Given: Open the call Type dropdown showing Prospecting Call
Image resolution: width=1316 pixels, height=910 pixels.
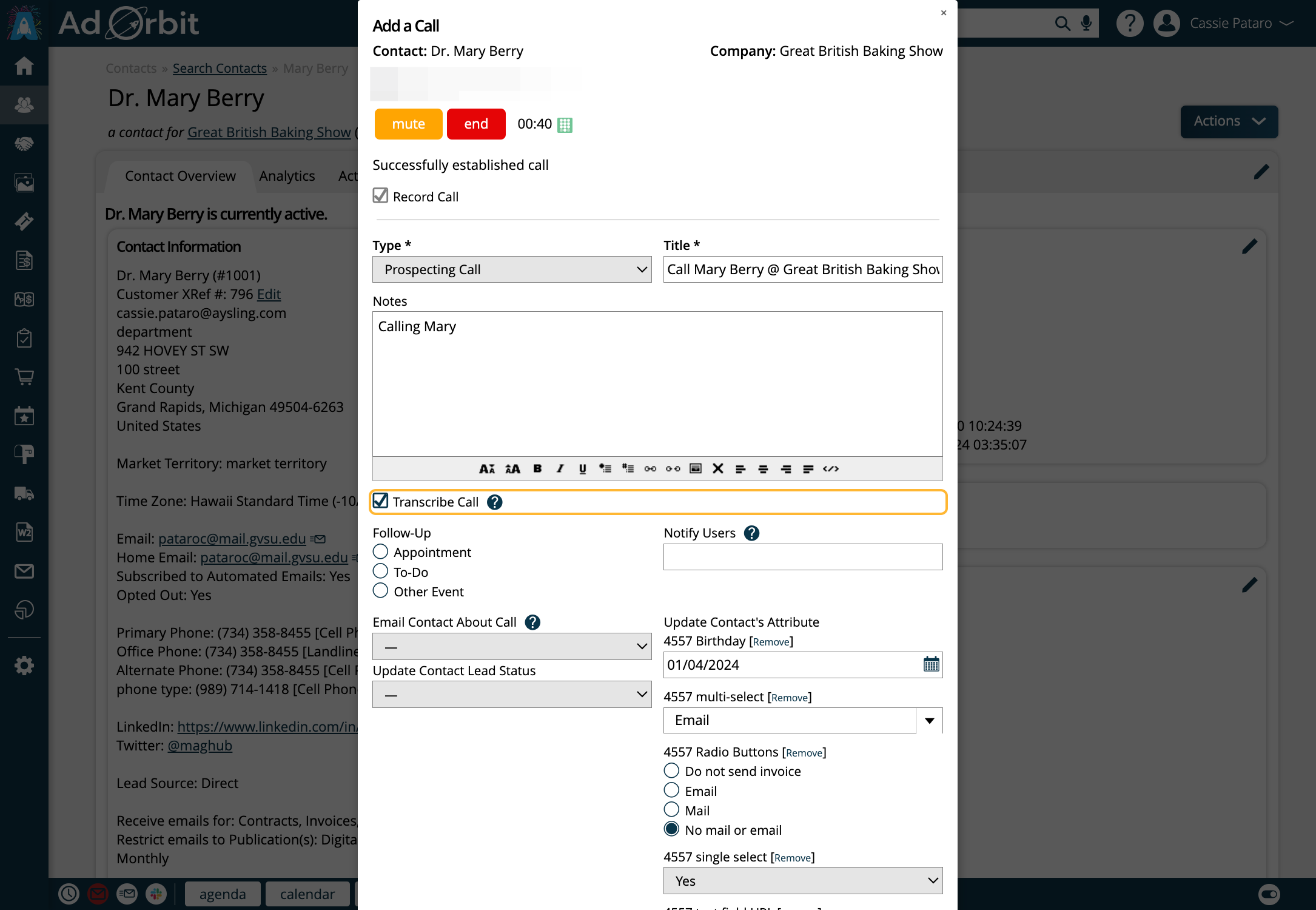Looking at the screenshot, I should click(x=512, y=269).
